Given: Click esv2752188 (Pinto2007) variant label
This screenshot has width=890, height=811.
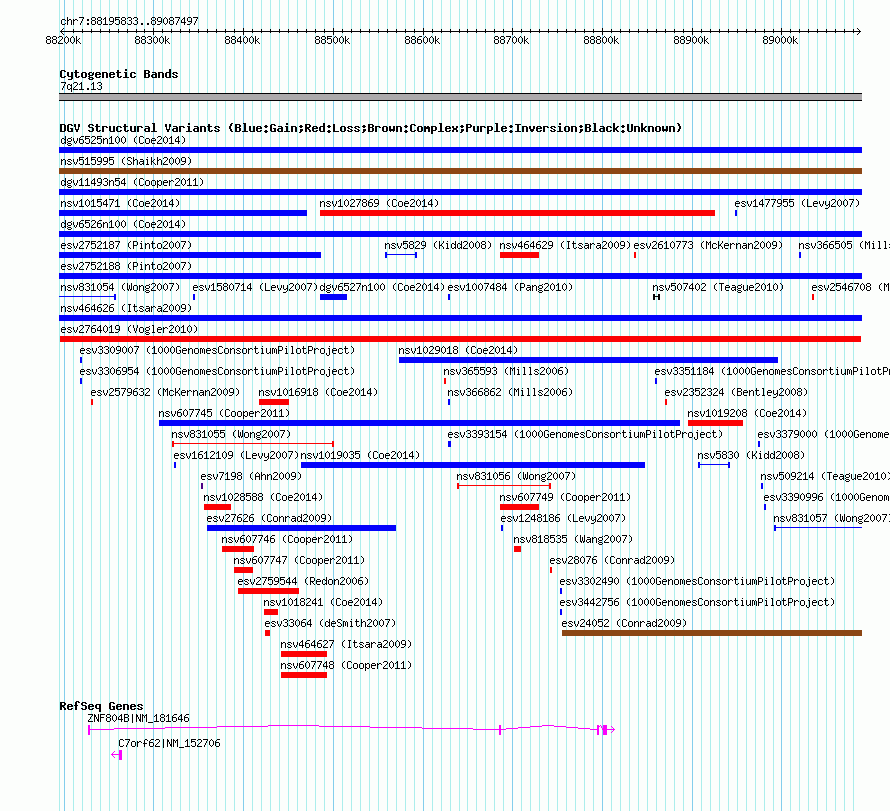Looking at the screenshot, I should 126,266.
